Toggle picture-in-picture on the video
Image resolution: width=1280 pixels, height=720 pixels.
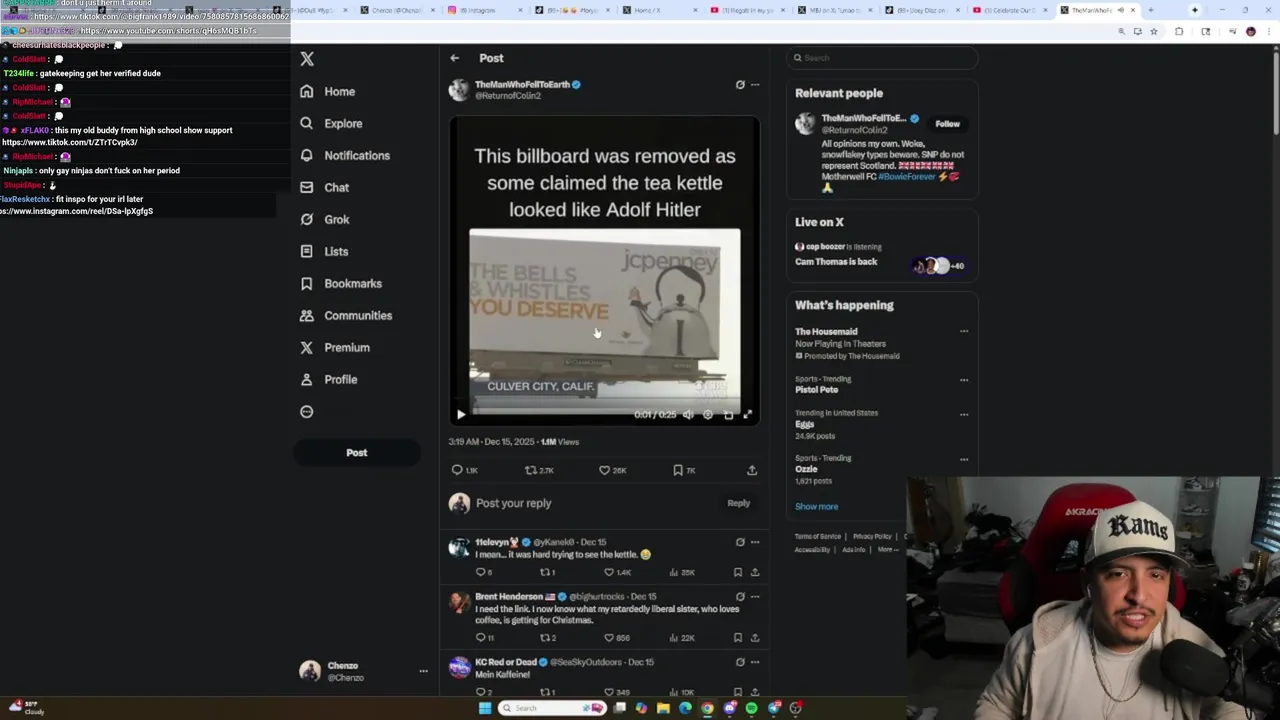coord(728,414)
